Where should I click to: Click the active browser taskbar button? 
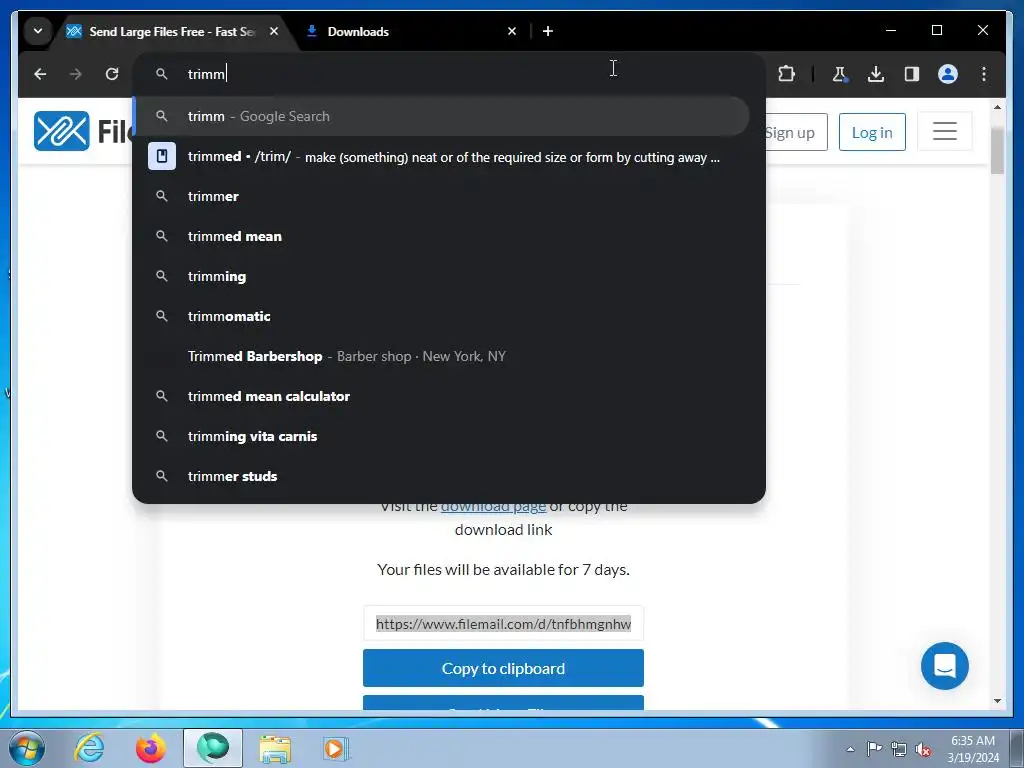point(213,748)
